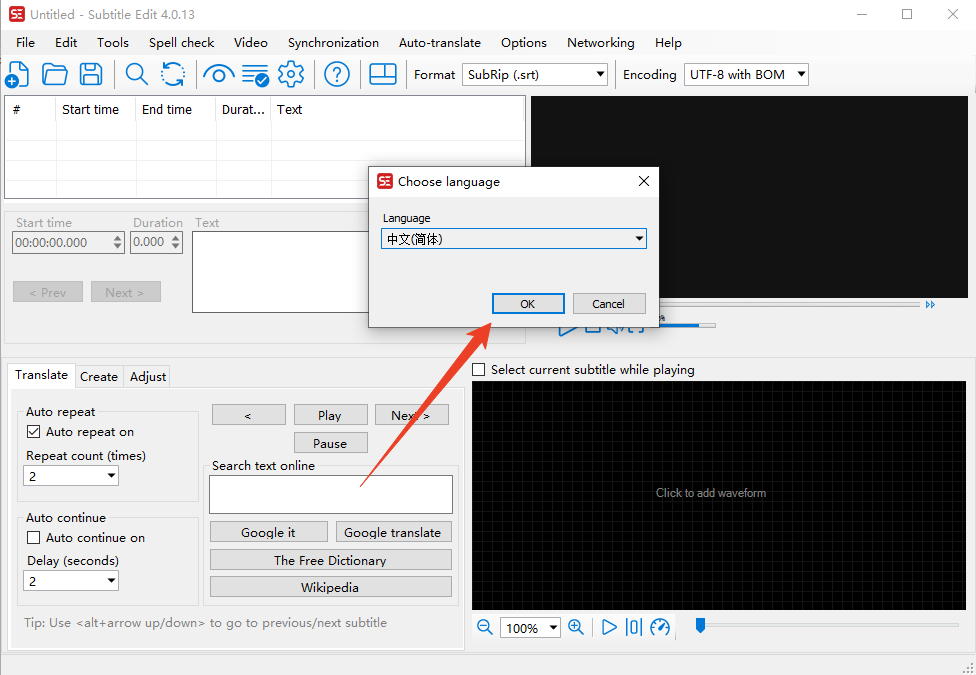Click The Free Dictionary button
The width and height of the screenshot is (976, 675).
(331, 560)
